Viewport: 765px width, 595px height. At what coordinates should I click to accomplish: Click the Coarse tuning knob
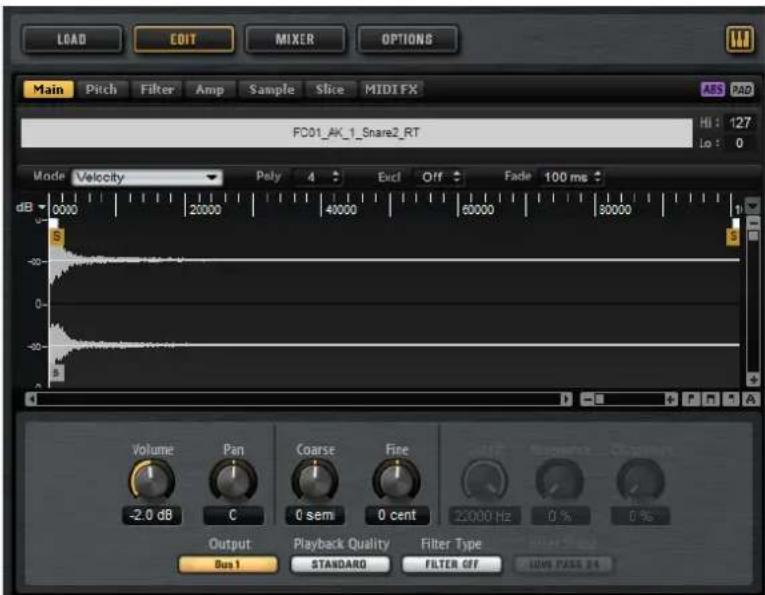coord(315,480)
